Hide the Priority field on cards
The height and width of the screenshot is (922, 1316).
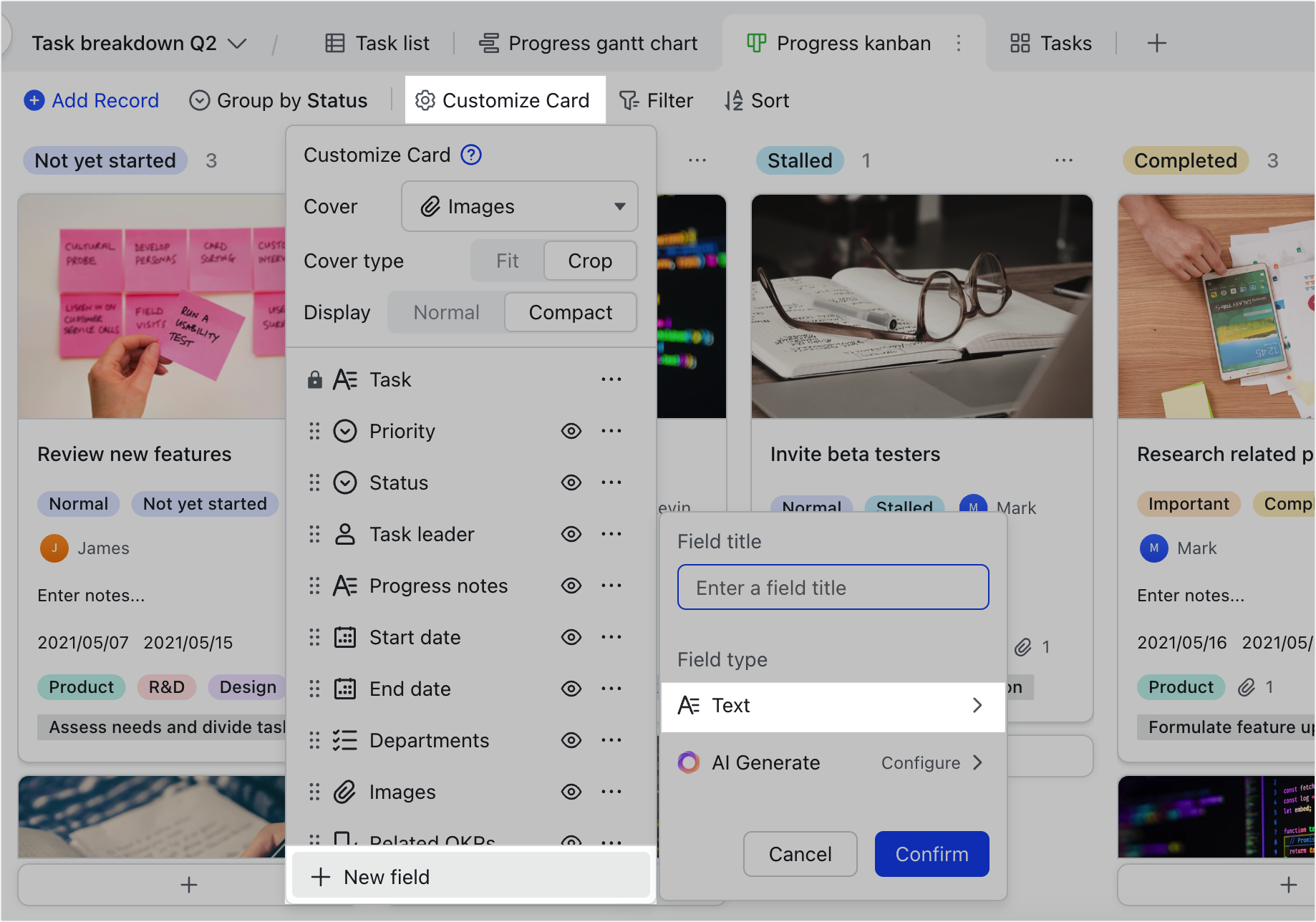[x=571, y=430]
